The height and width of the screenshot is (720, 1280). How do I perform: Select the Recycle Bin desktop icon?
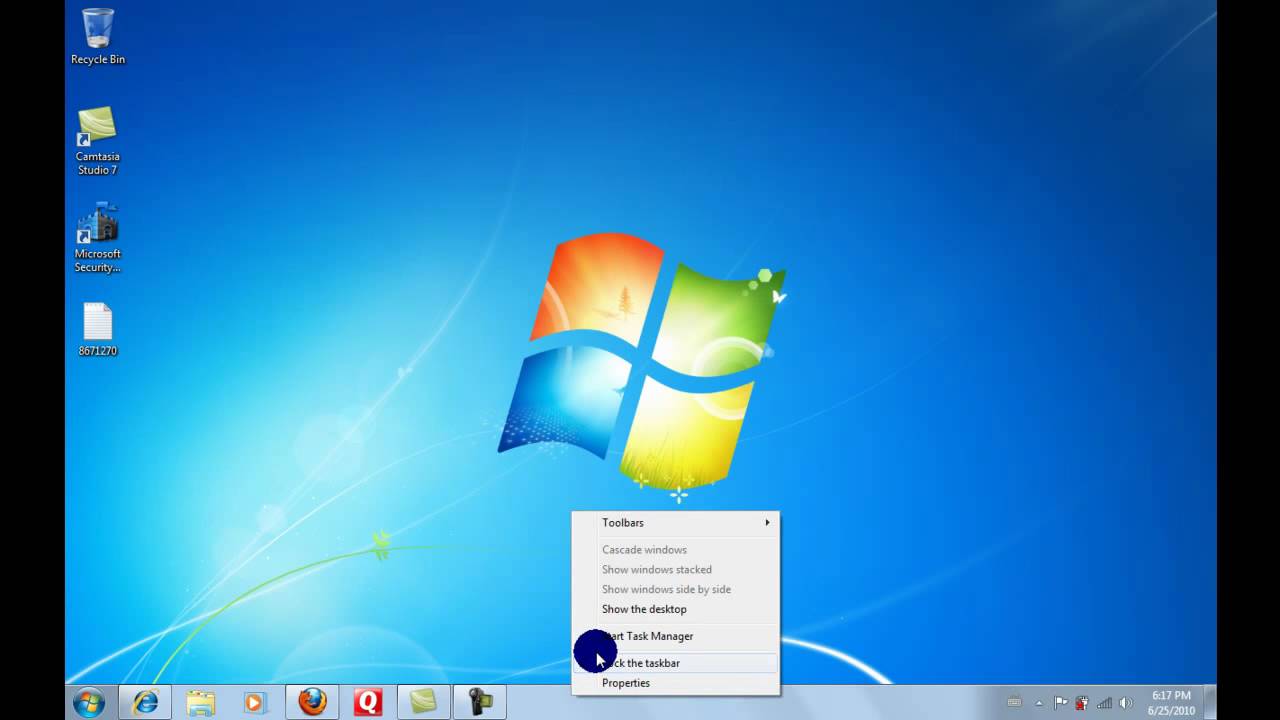click(98, 37)
